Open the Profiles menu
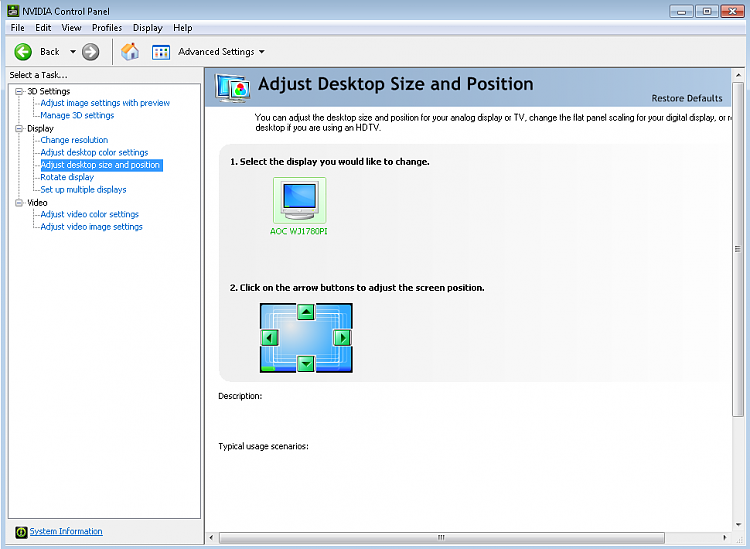This screenshot has width=750, height=549. 107,28
